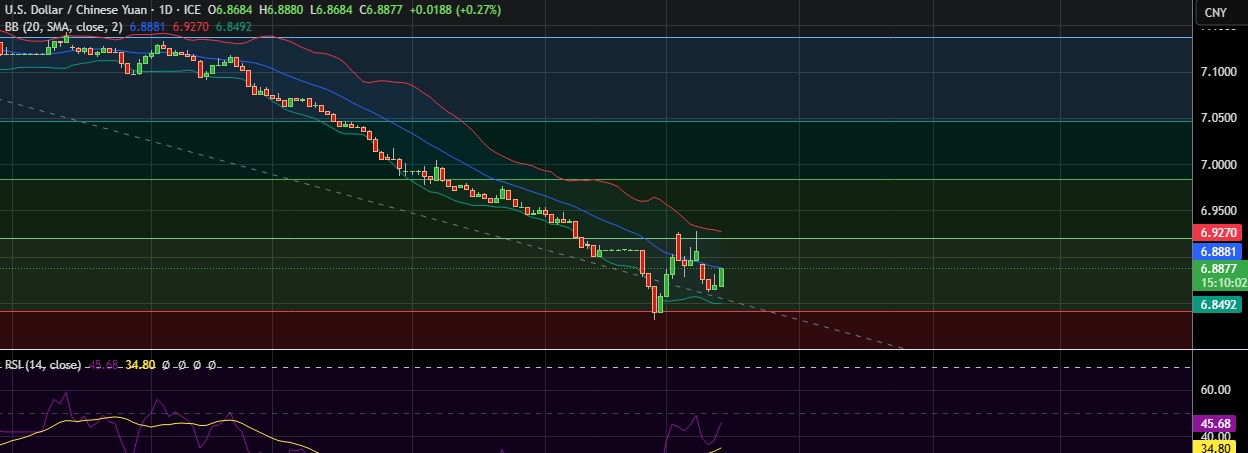Click the purple 45.68 RSI legend value
1248x453 pixels.
pyautogui.click(x=105, y=366)
